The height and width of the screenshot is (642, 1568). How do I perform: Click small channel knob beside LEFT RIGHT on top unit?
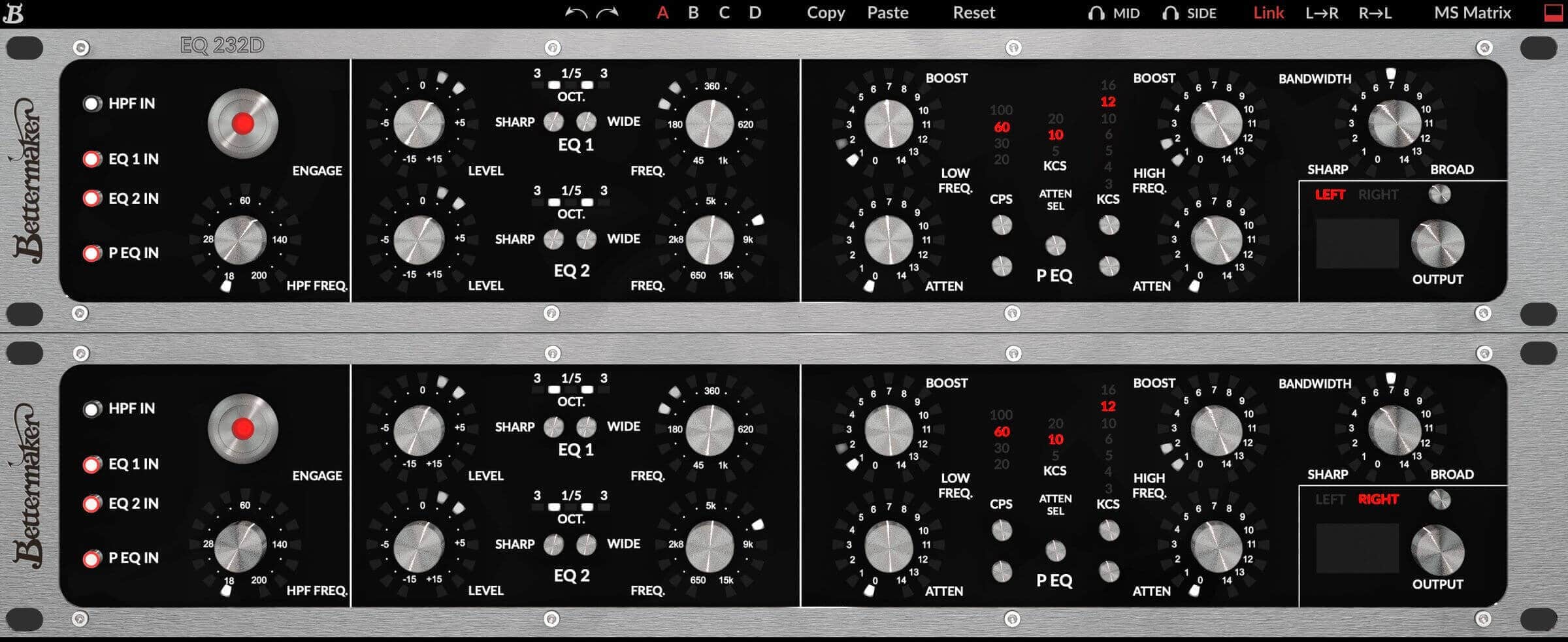click(x=1439, y=195)
